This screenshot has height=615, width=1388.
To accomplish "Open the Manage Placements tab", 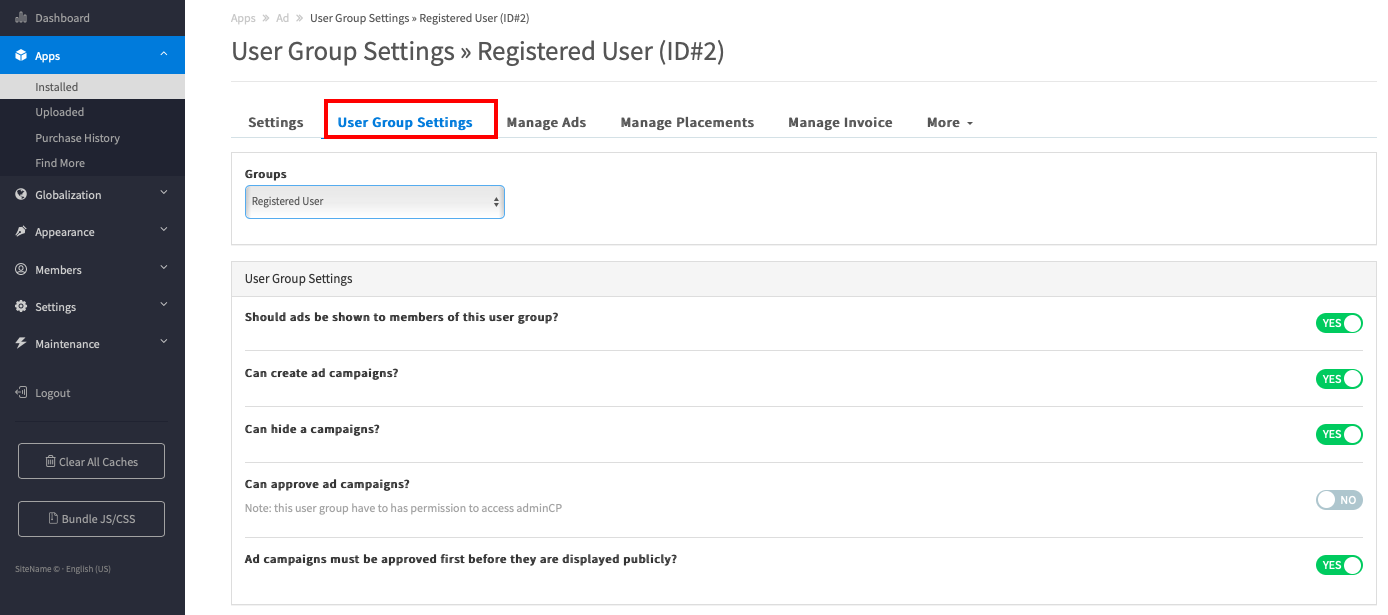I will (x=687, y=122).
